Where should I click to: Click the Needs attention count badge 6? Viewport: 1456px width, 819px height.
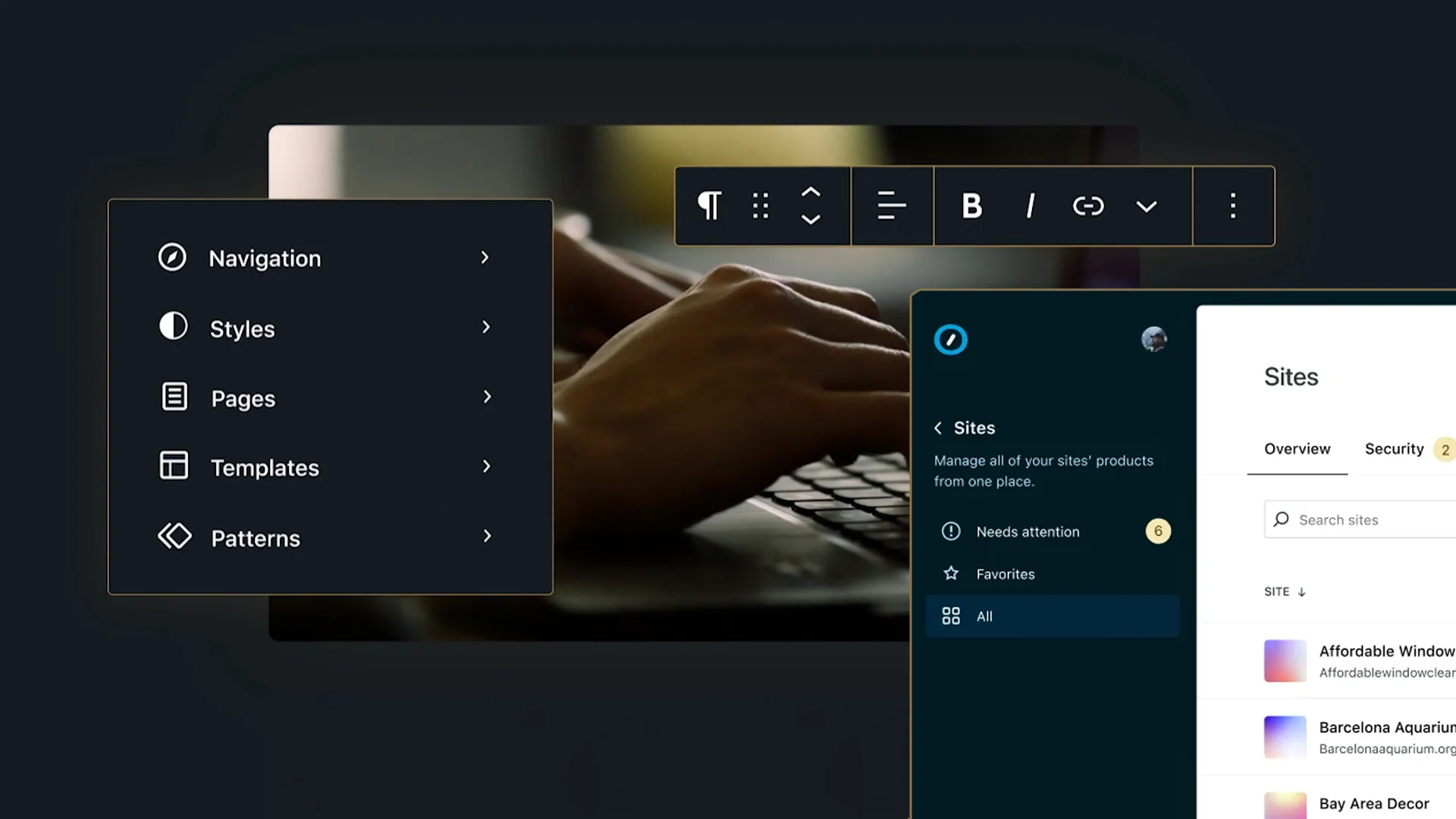point(1158,532)
